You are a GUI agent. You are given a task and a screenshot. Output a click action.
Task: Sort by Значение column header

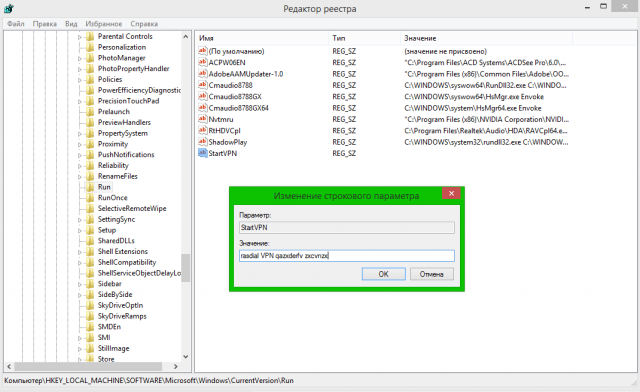click(x=487, y=38)
